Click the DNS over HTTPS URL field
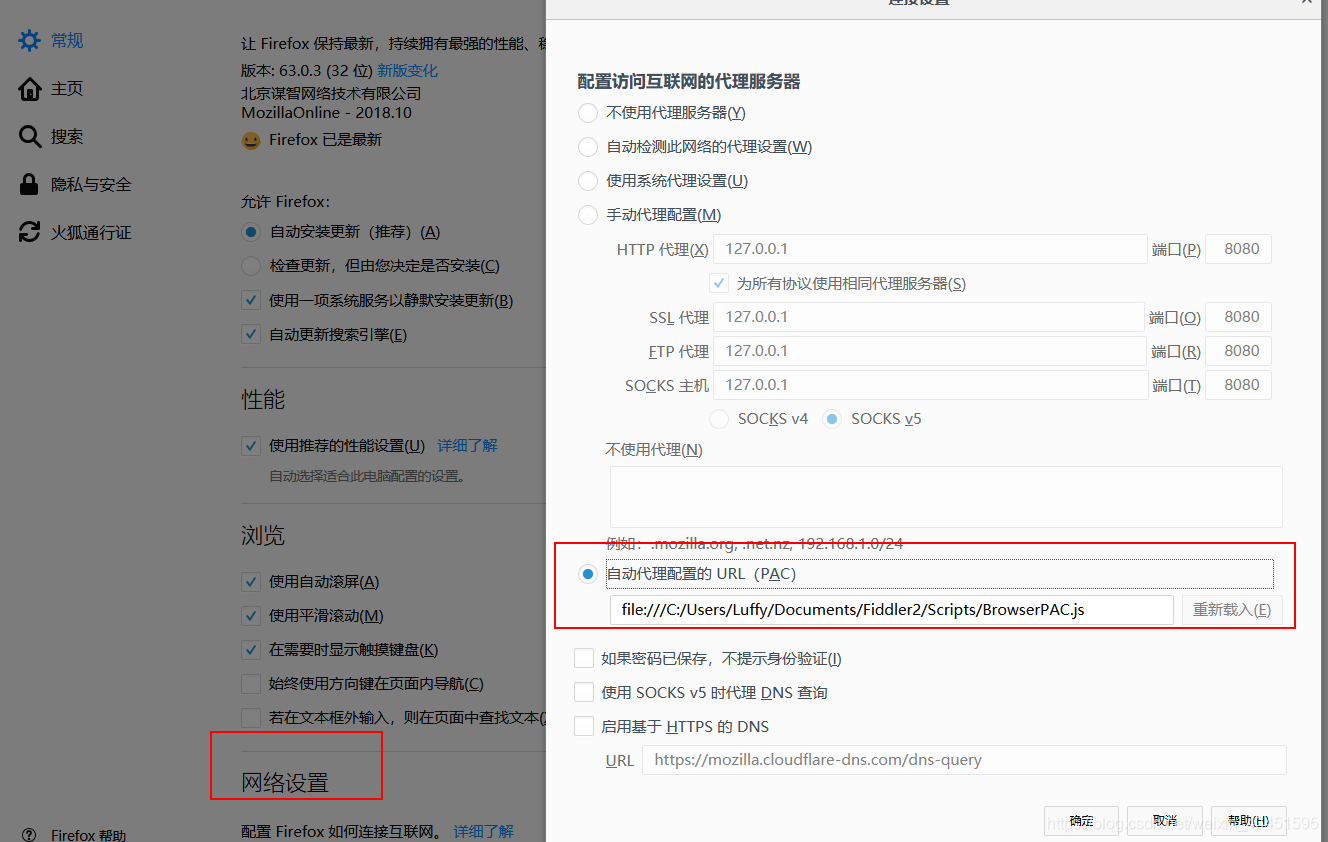This screenshot has height=842, width=1328. pyautogui.click(x=964, y=760)
